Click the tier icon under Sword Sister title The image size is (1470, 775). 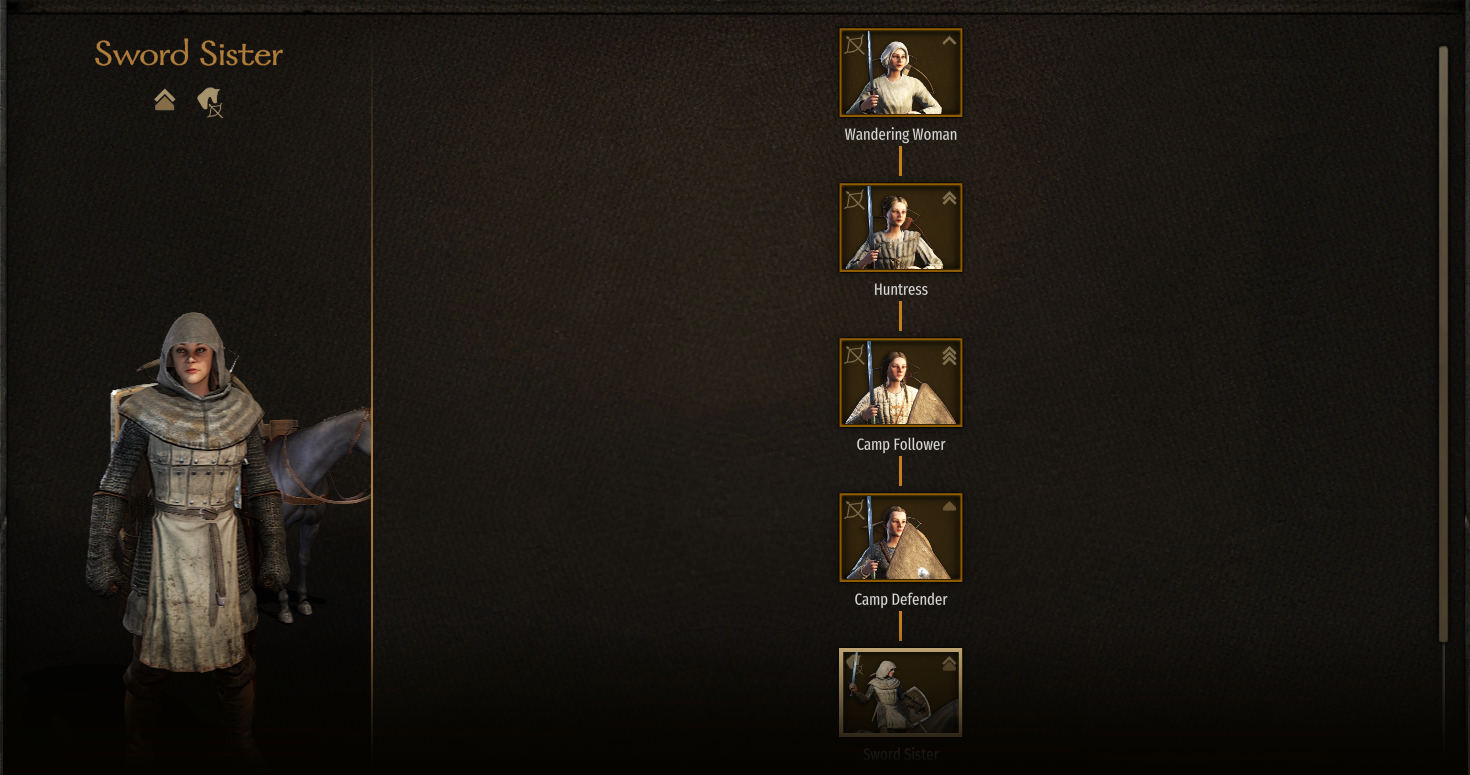click(x=165, y=100)
